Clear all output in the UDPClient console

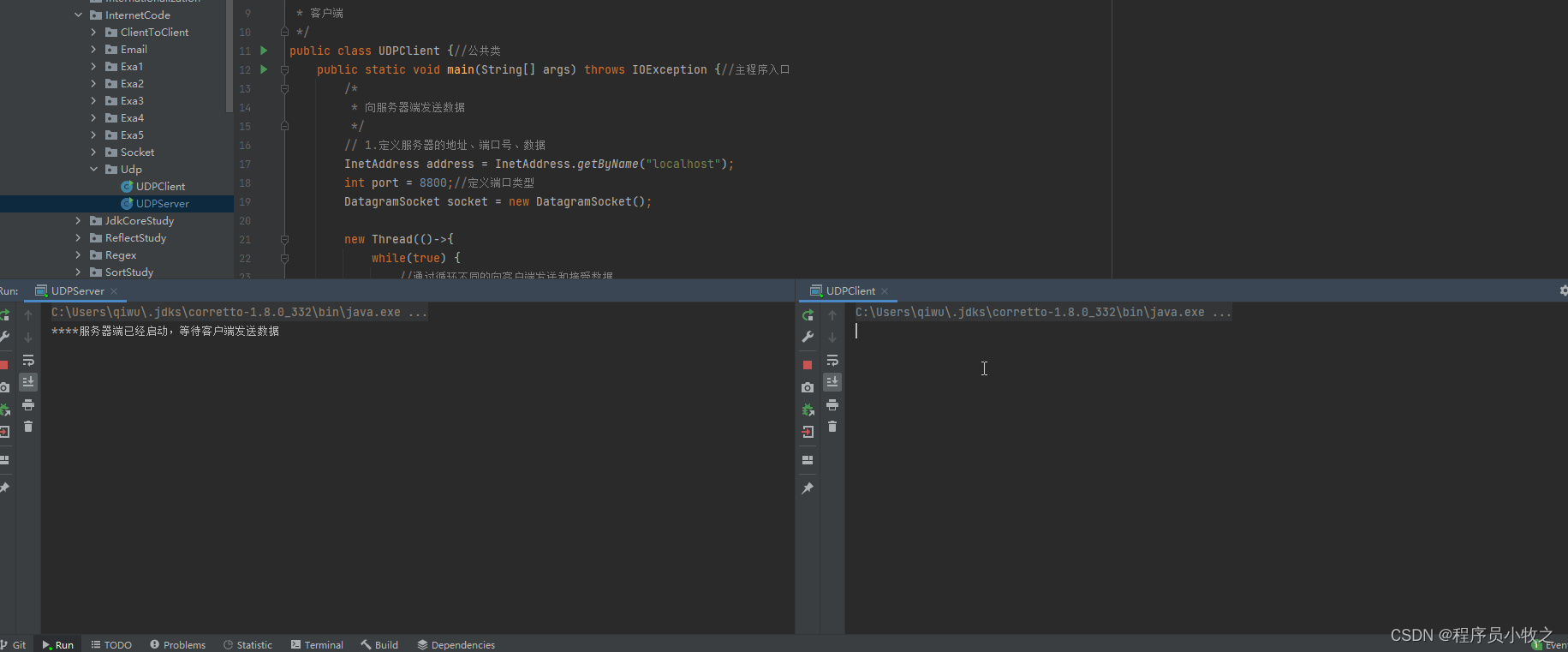click(x=832, y=427)
